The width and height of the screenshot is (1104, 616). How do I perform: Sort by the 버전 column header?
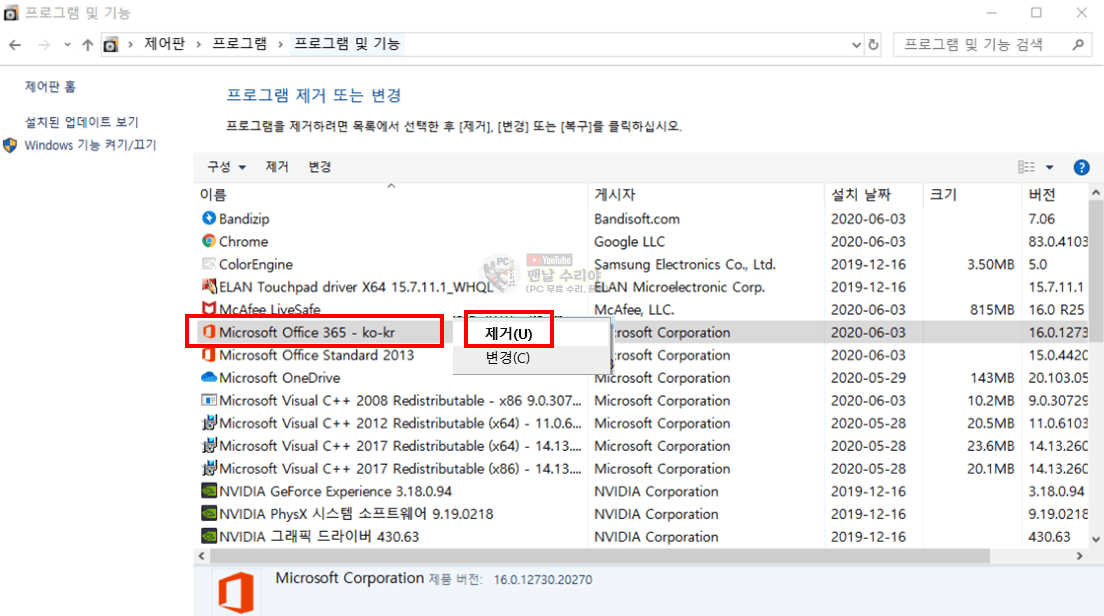[x=1055, y=194]
